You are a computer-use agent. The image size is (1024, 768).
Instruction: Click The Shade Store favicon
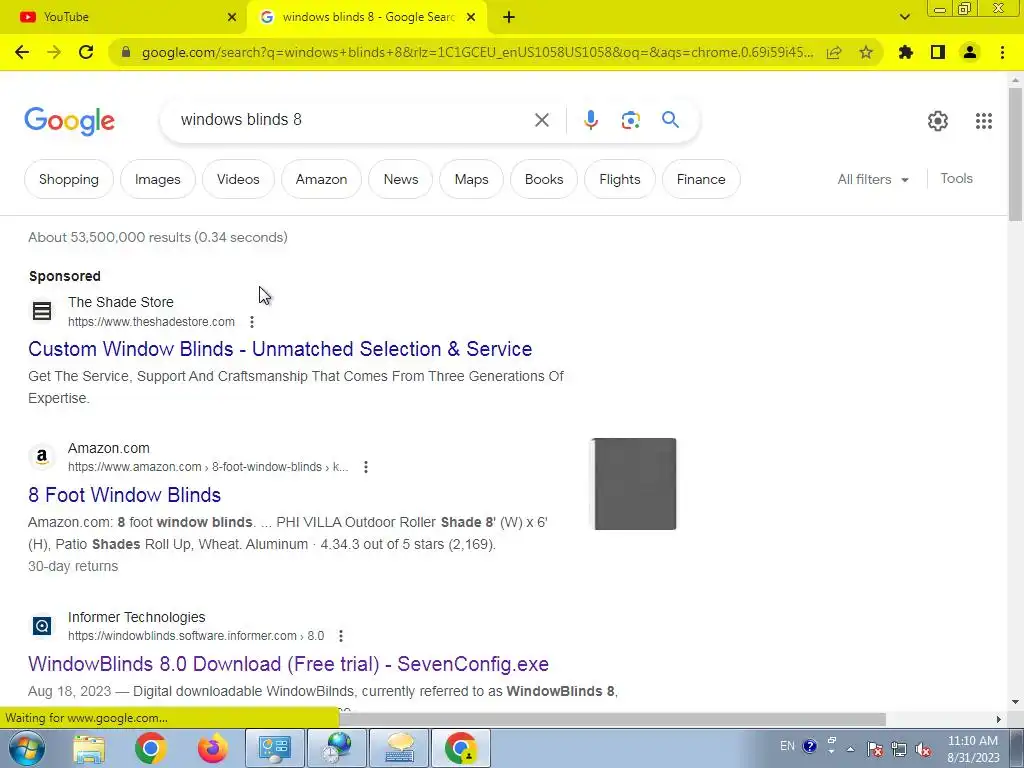tap(42, 311)
